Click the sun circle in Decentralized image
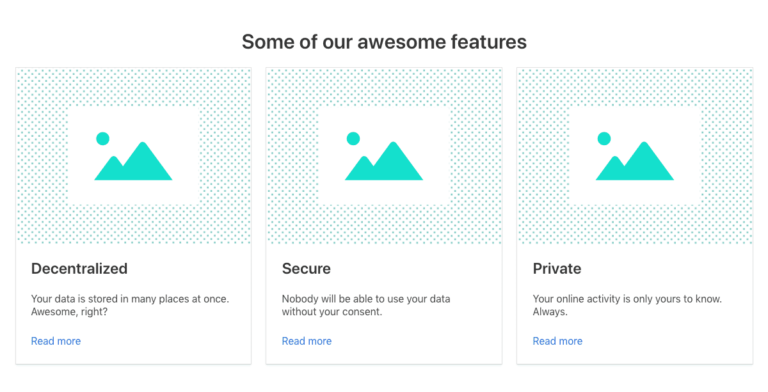Screen dimensions: 768x392 coord(103,139)
